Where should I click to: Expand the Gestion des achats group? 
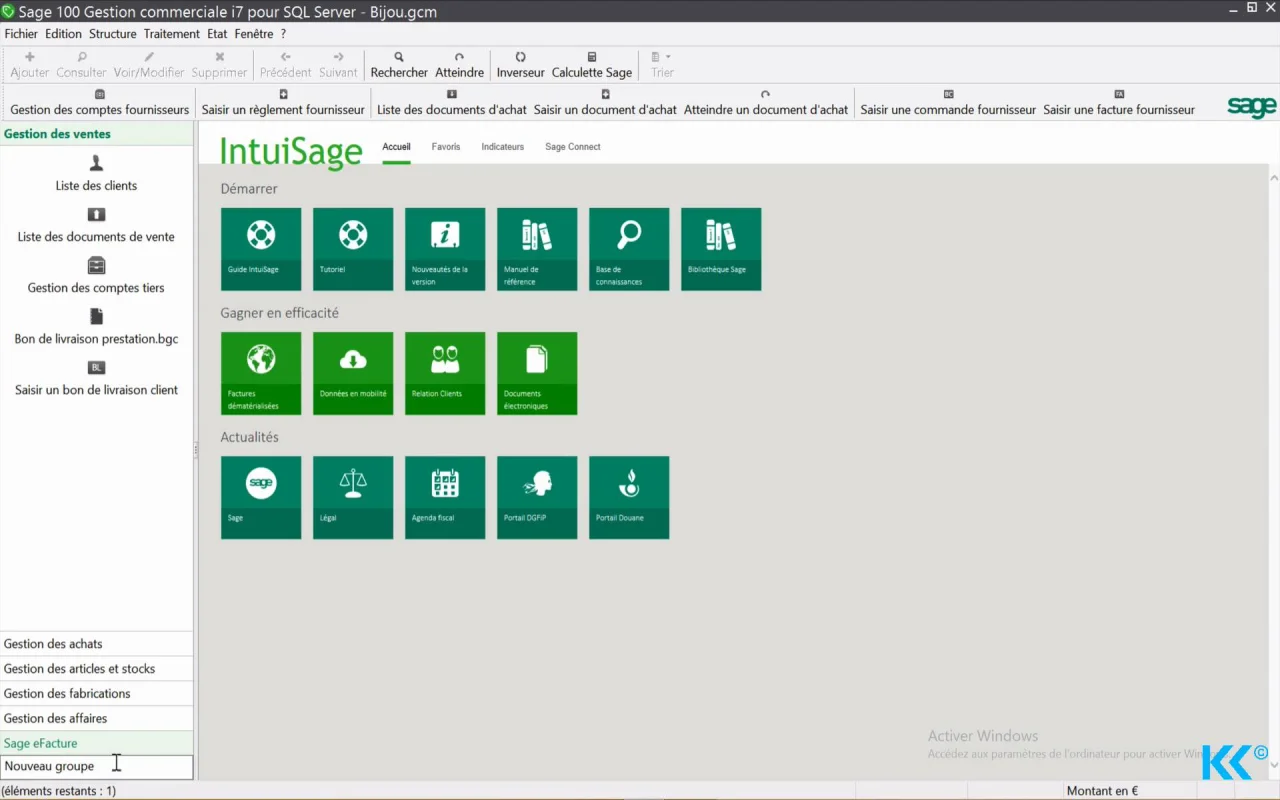[x=97, y=644]
